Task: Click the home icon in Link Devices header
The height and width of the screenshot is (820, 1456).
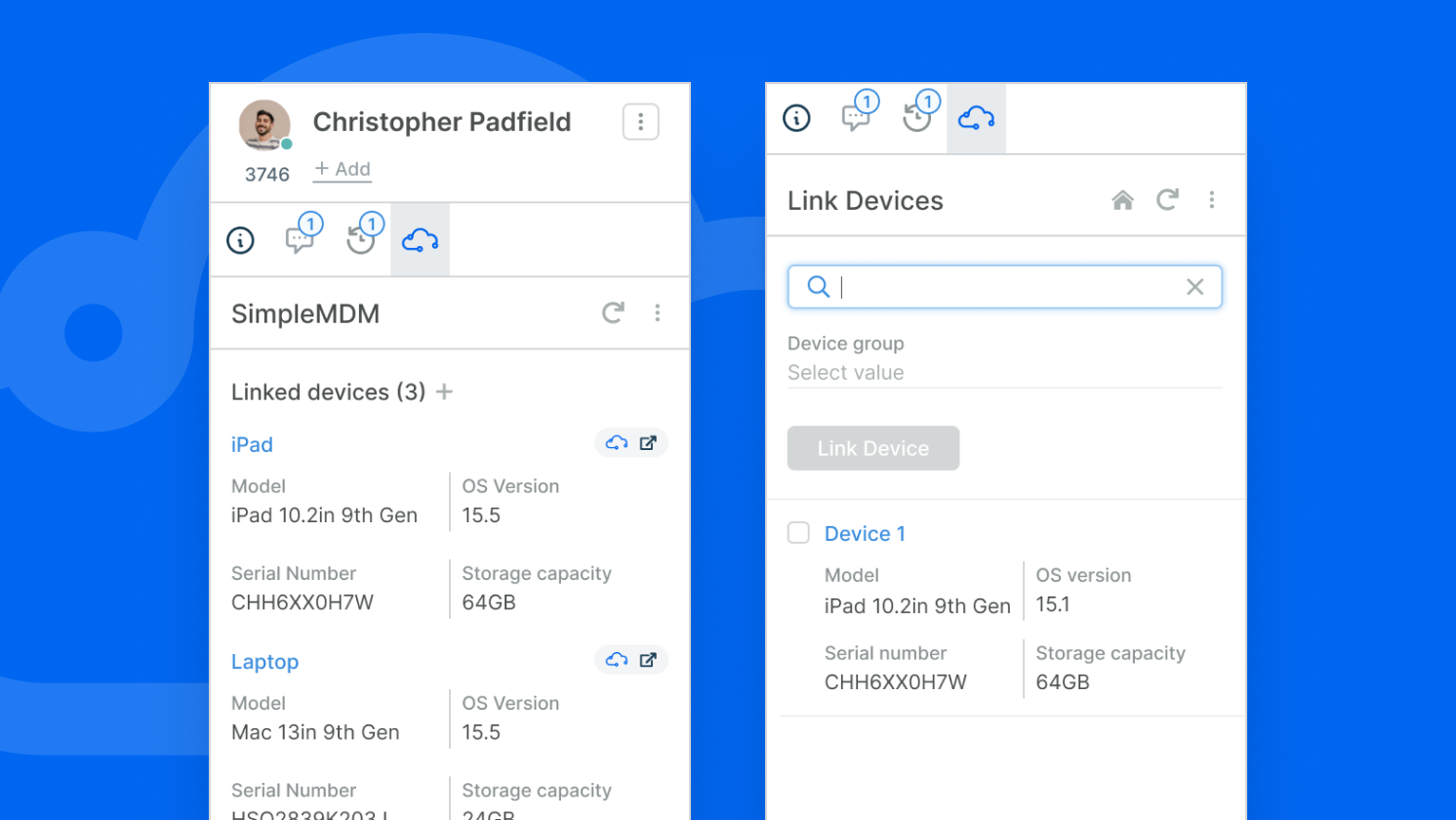Action: tap(1122, 199)
